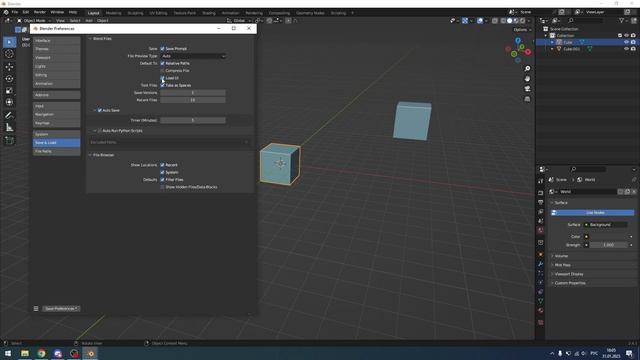Select the Cursor tool in the viewport toolbar
This screenshot has width=640, height=360.
9,54
